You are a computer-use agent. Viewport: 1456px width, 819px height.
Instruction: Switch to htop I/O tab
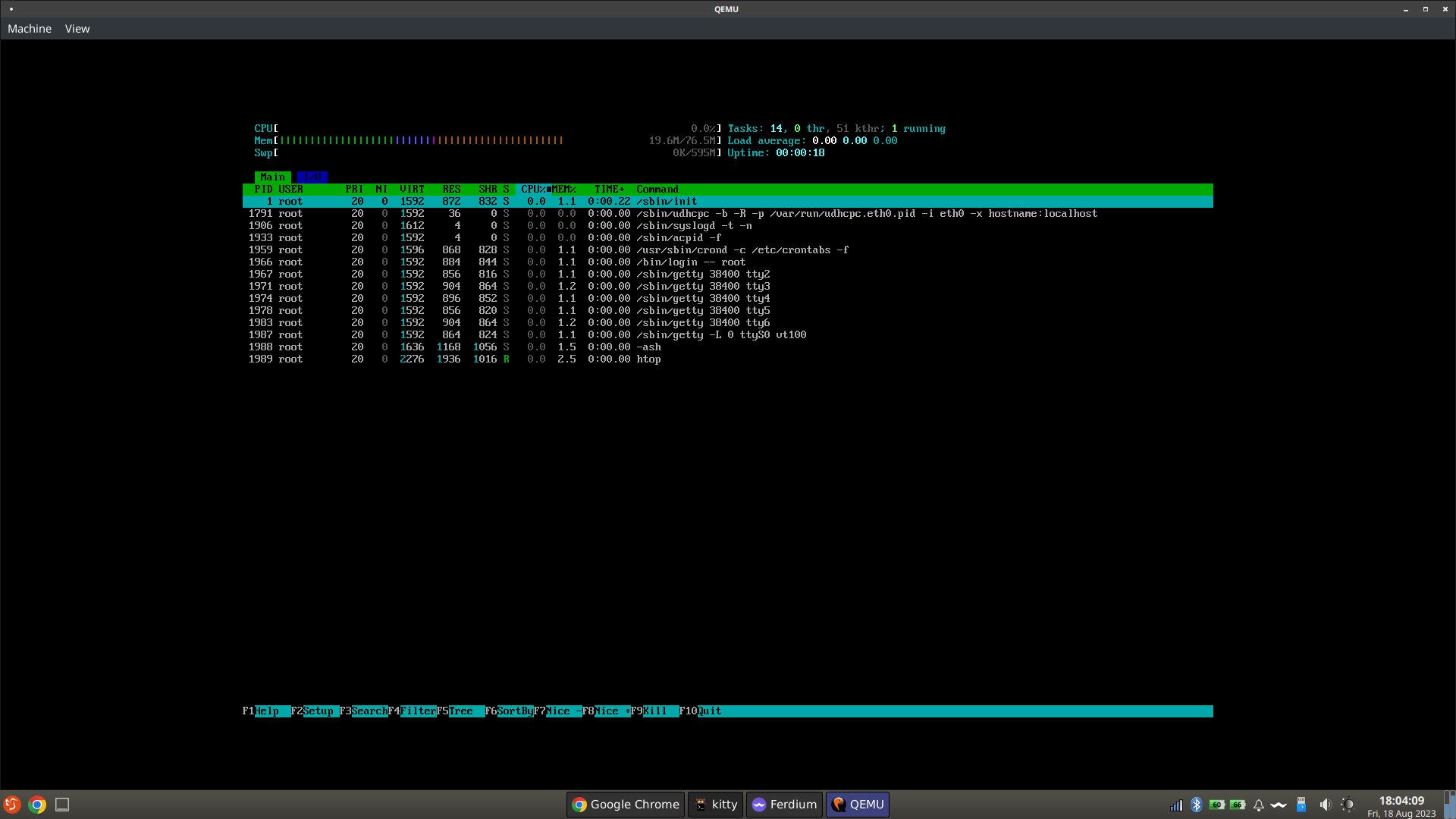pyautogui.click(x=312, y=177)
